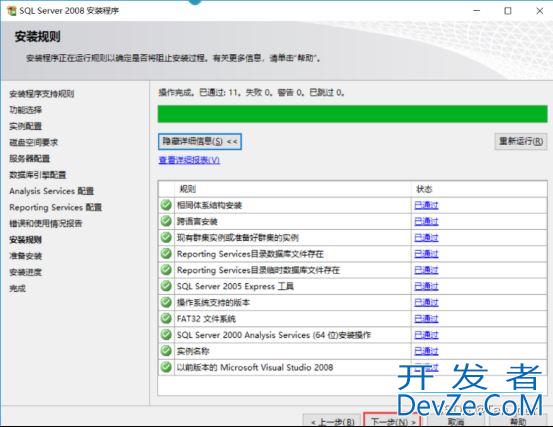Click rule text 跨语言安装
Viewport: 553px width, 427px height.
pos(197,221)
